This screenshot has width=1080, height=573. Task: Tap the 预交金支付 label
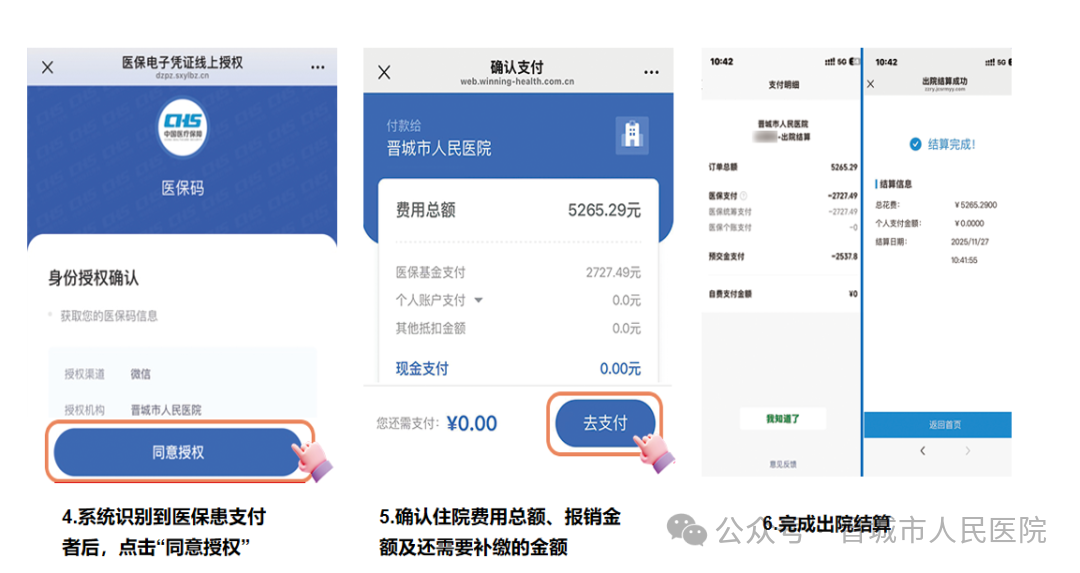(x=726, y=256)
